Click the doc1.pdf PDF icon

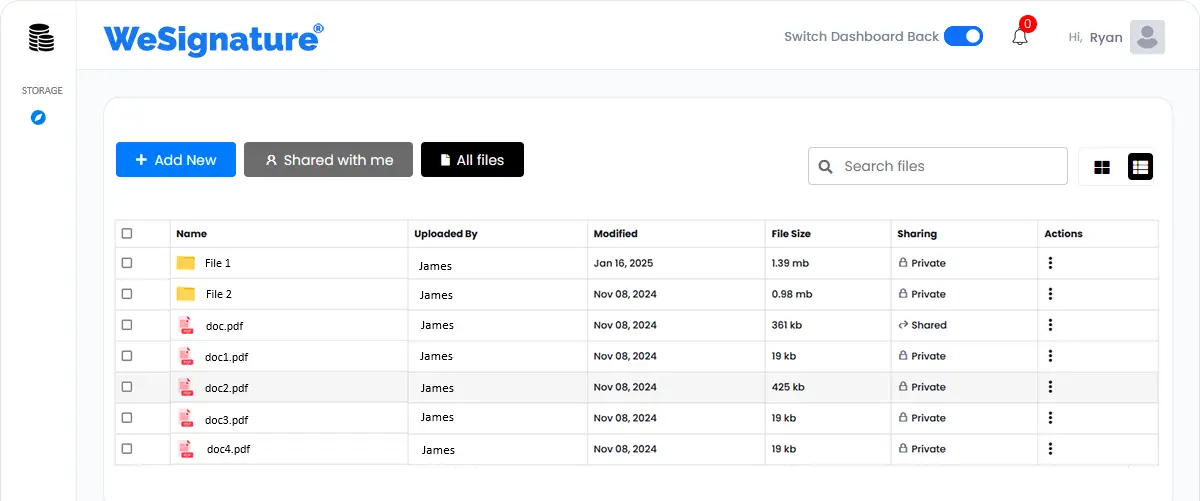[x=185, y=356]
